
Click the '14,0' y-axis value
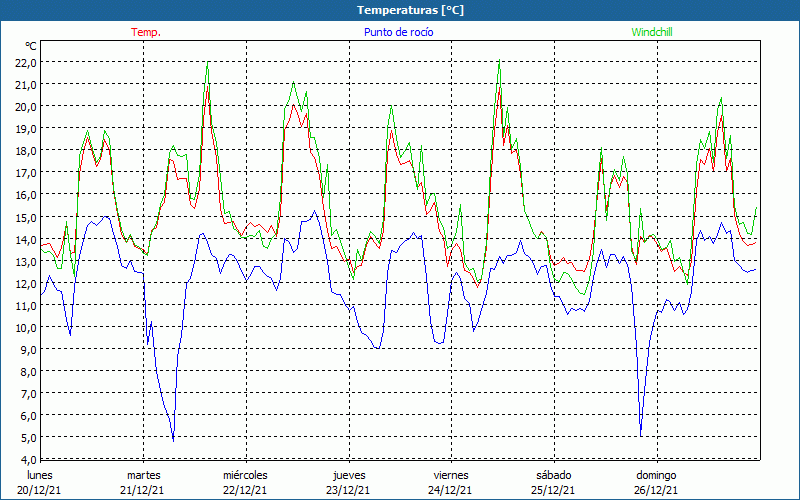[x=26, y=239]
